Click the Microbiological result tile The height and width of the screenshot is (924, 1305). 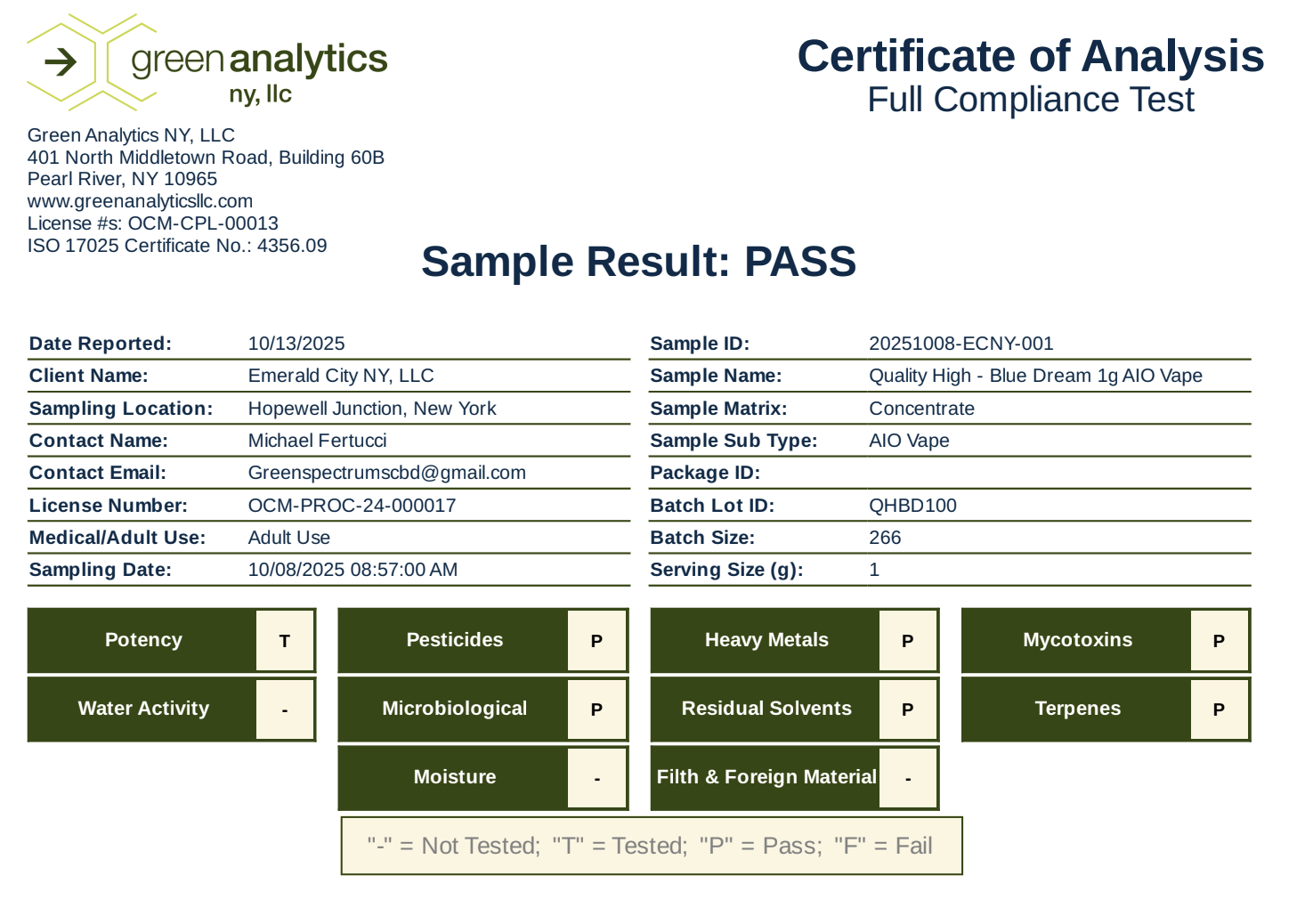(x=482, y=709)
